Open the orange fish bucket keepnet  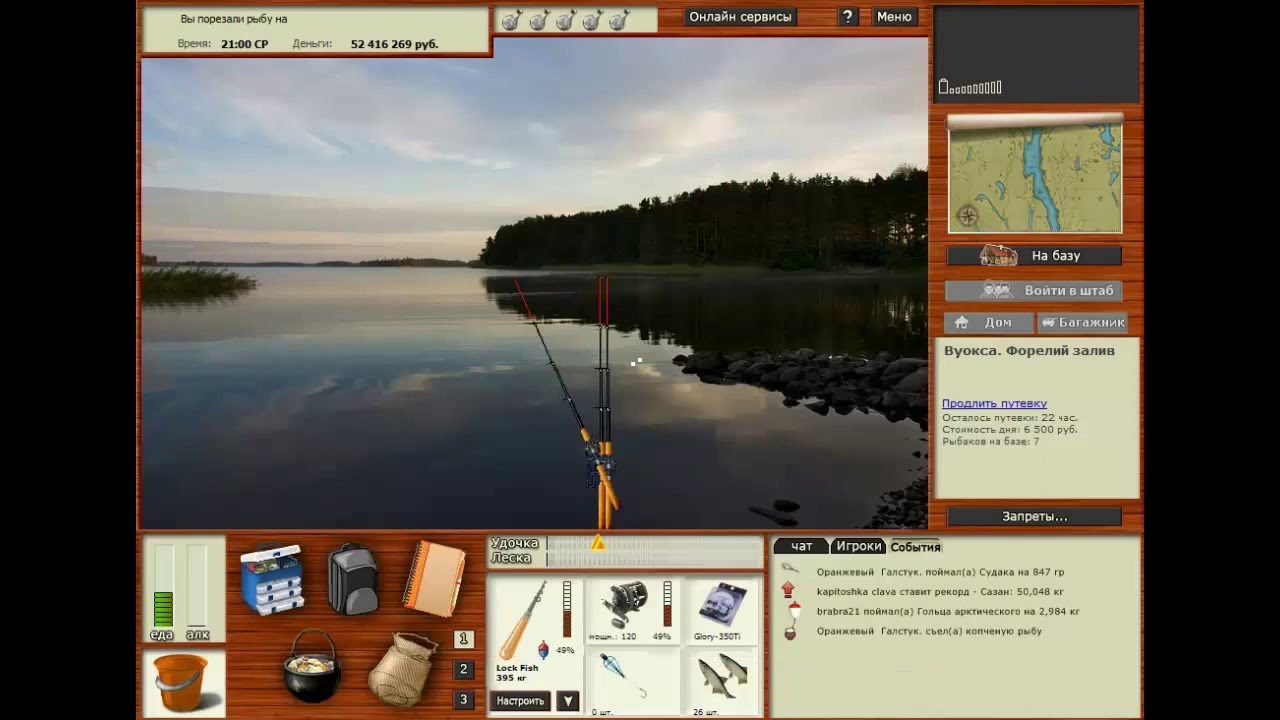click(182, 683)
